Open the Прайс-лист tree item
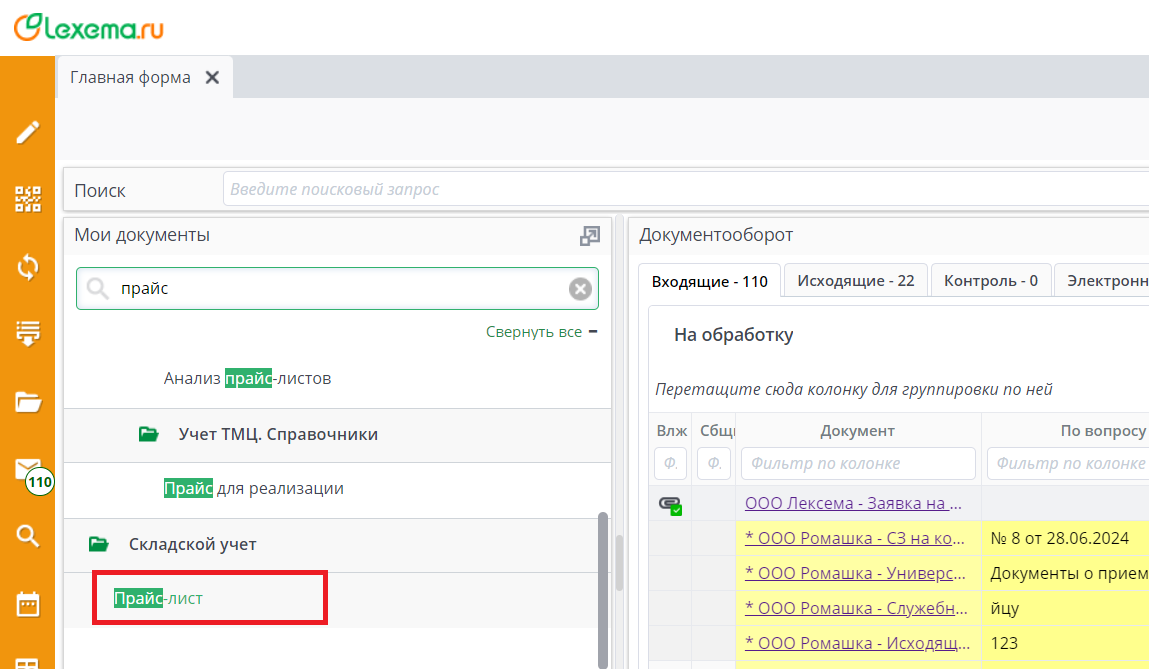Image resolution: width=1149 pixels, height=669 pixels. coord(158,598)
